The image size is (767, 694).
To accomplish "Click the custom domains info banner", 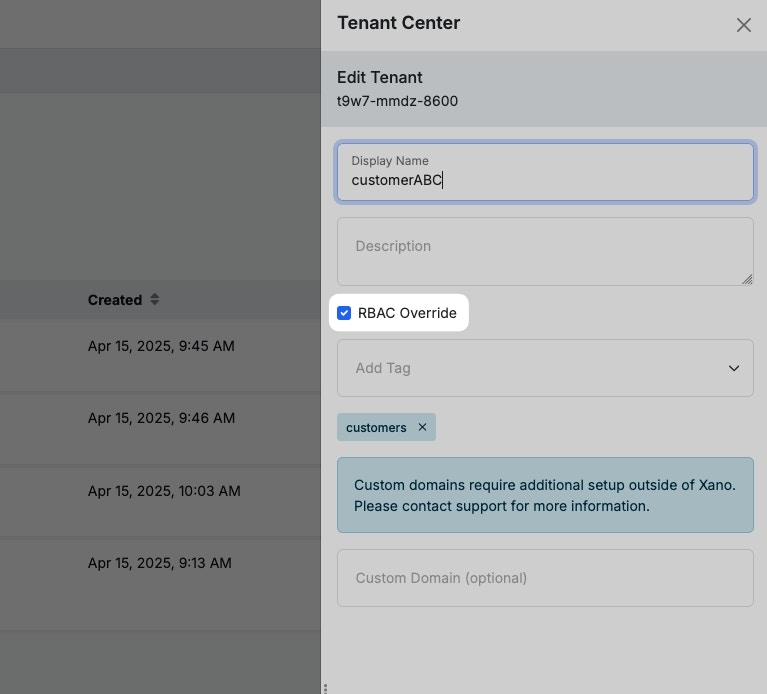I will click(x=545, y=495).
